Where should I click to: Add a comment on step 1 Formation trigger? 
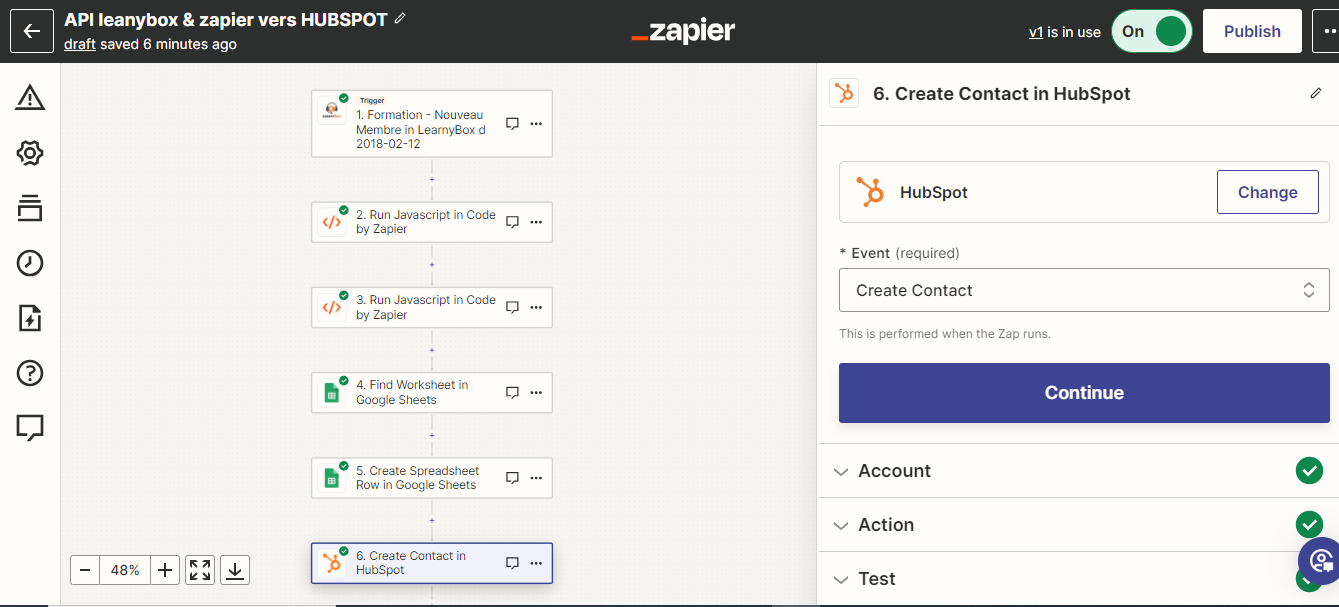[x=512, y=124]
